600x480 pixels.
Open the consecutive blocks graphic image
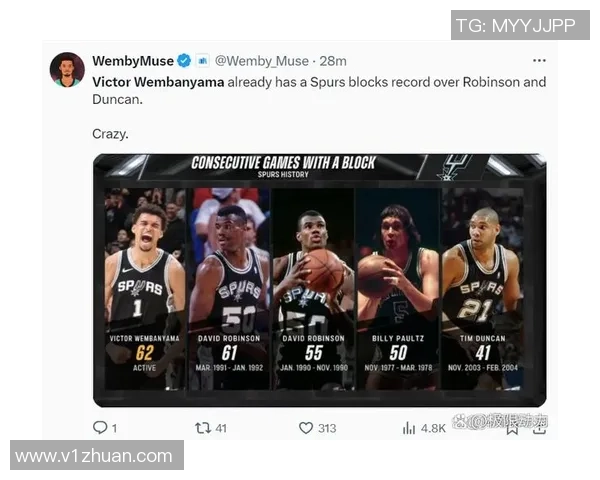point(320,280)
